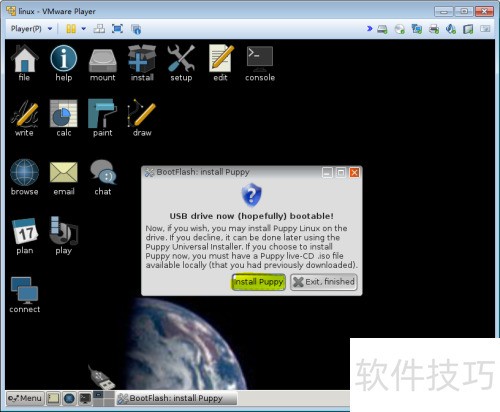Viewport: 500px width, 412px height.
Task: Open the console terminal icon
Action: click(260, 63)
